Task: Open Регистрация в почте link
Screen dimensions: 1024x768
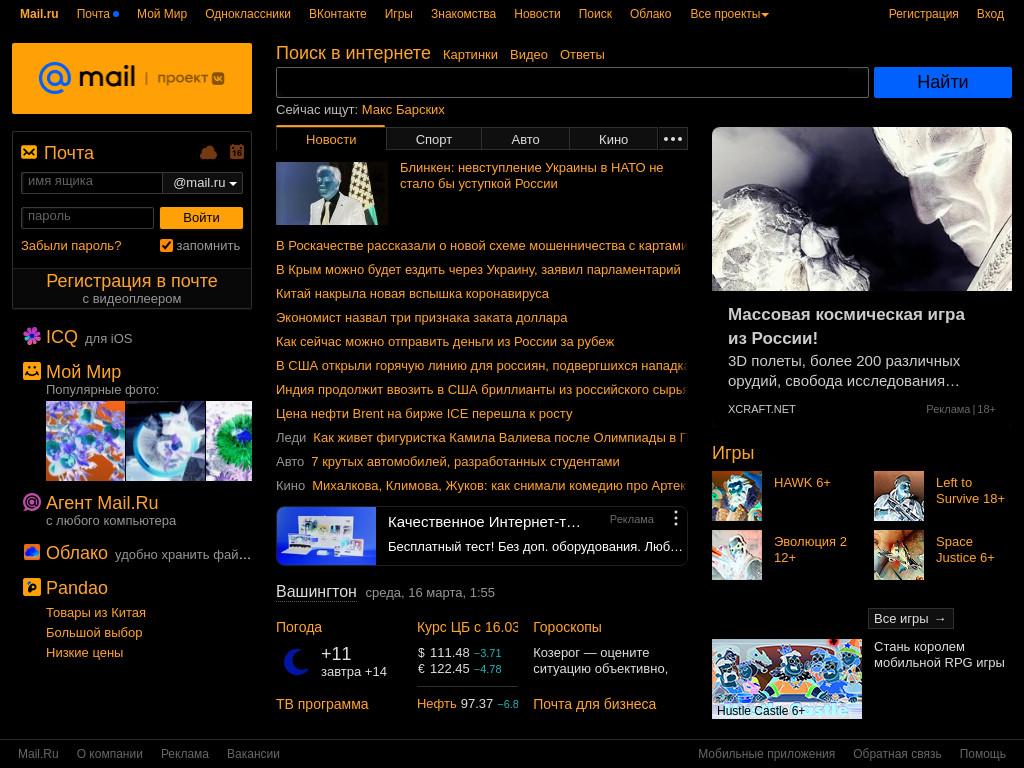Action: (132, 281)
